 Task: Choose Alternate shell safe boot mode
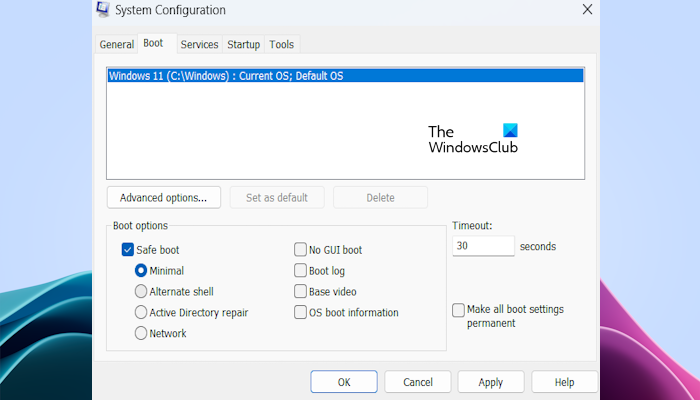[141, 292]
